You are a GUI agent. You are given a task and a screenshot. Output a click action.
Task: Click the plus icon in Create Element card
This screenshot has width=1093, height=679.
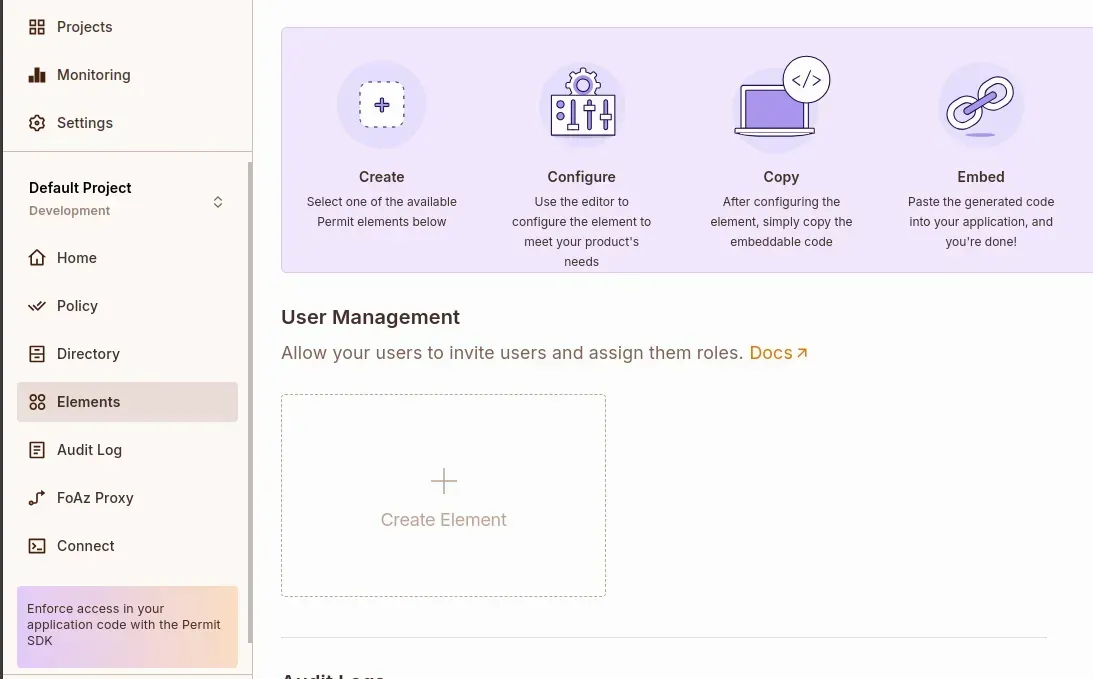(443, 482)
